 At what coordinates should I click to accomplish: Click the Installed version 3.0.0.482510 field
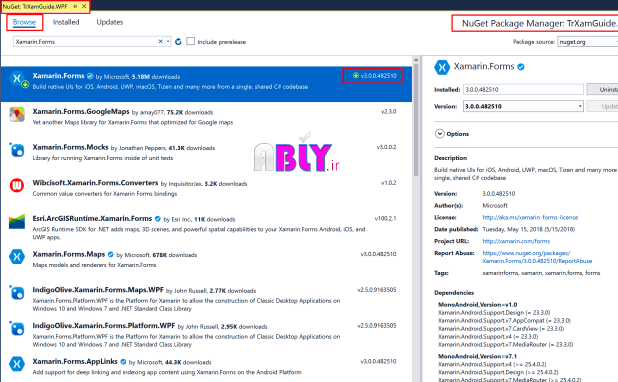(x=523, y=89)
